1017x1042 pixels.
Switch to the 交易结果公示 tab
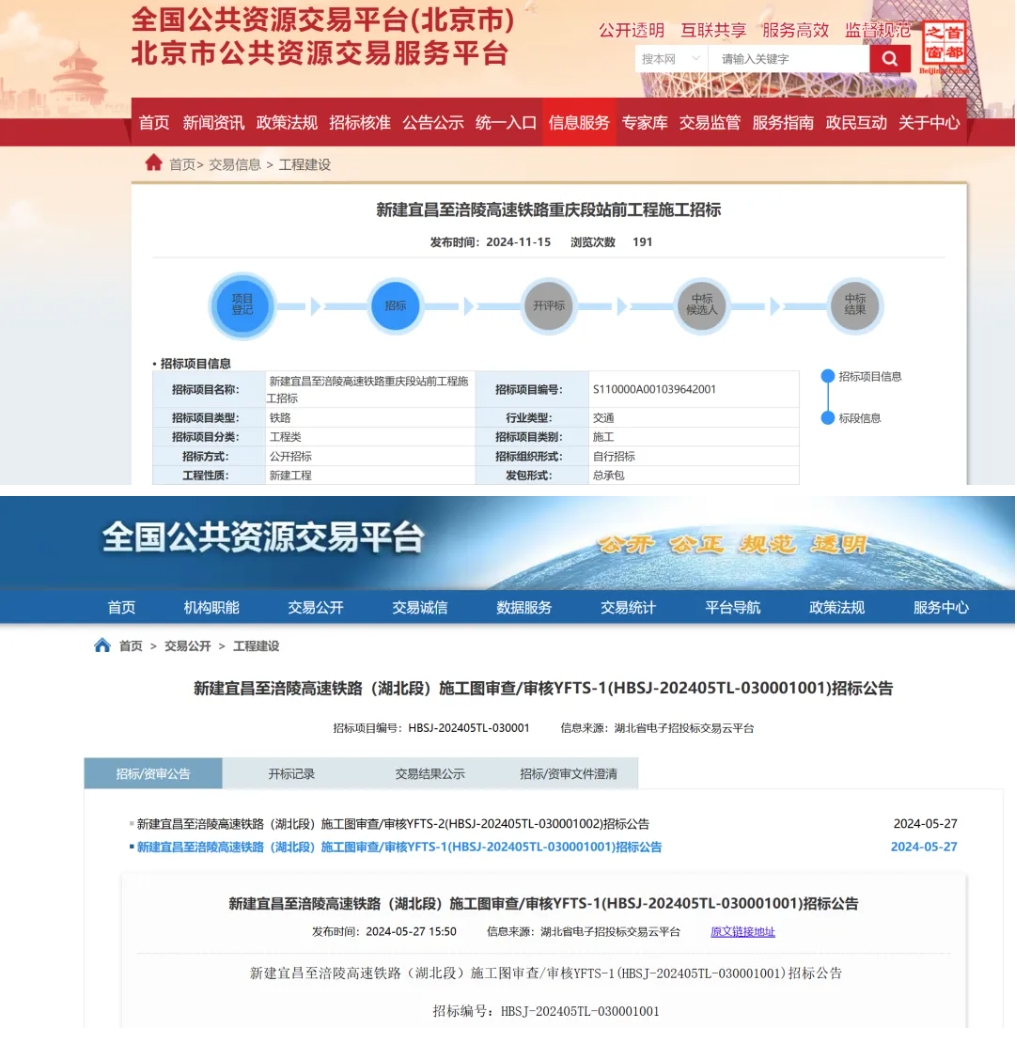pos(430,773)
